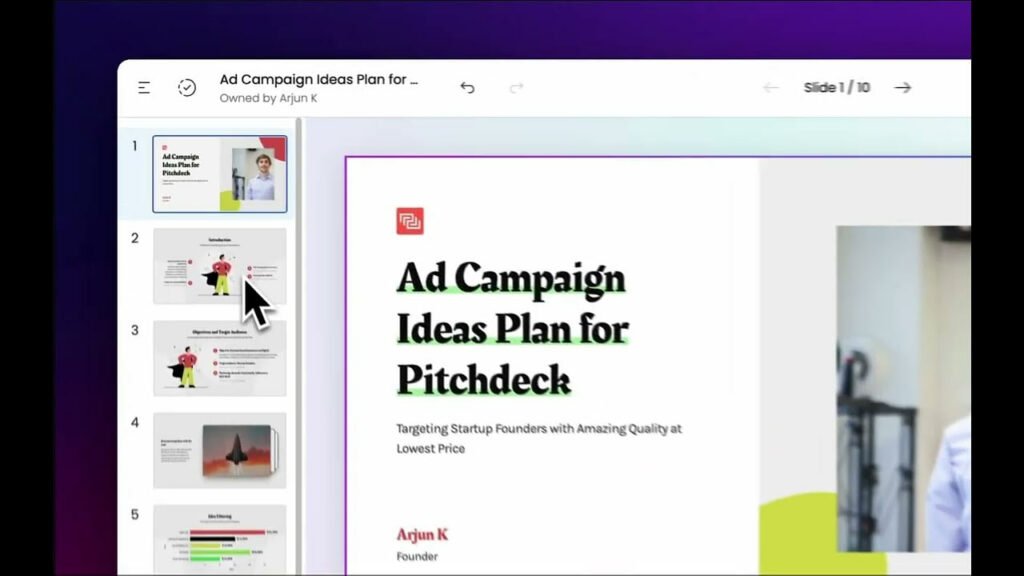Screen dimensions: 1024x576
Task: Undo the last change
Action: click(x=466, y=87)
